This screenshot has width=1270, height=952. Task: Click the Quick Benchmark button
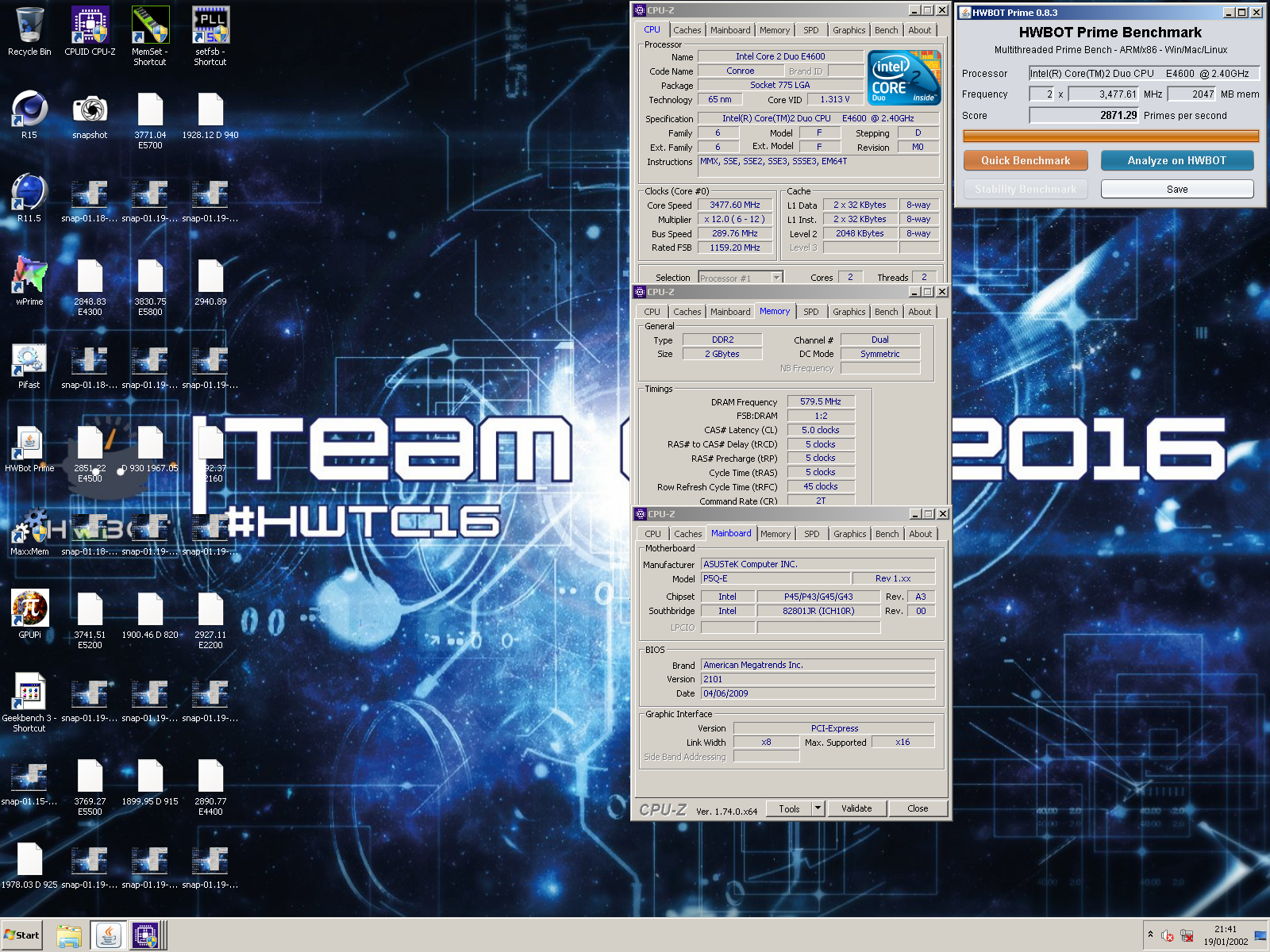pos(1026,160)
